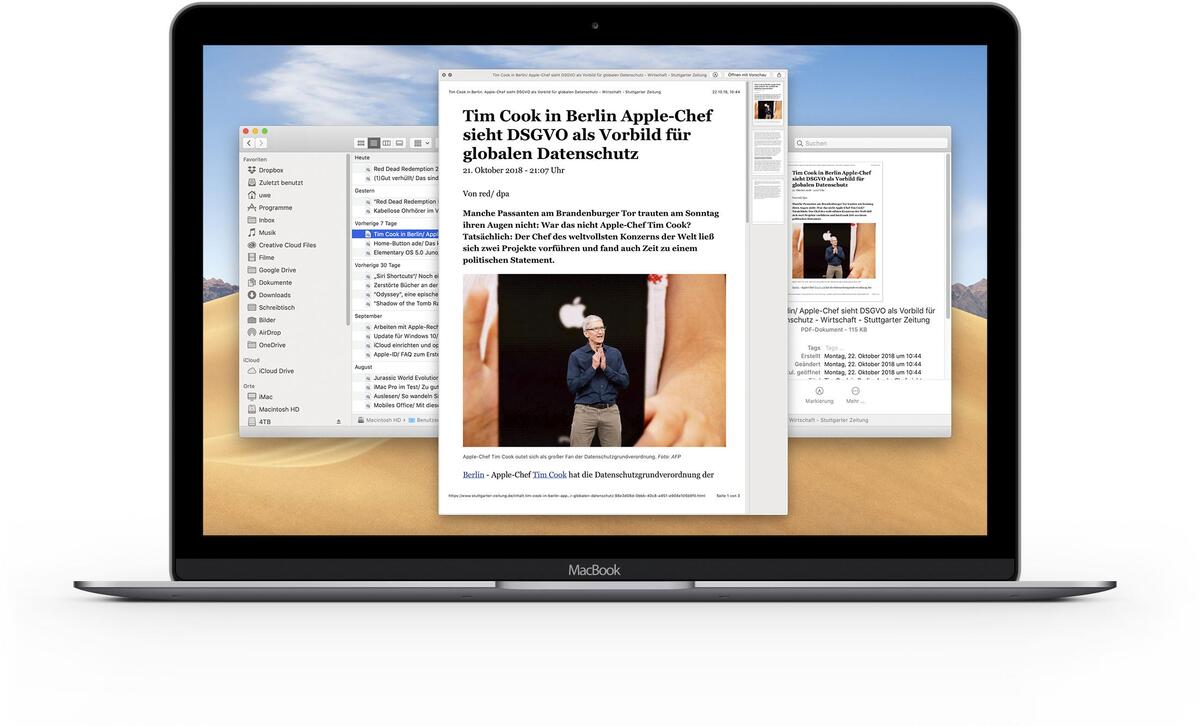The height and width of the screenshot is (726, 1200).
Task: Click Macintosh HD in the path bar
Action: pyautogui.click(x=384, y=418)
